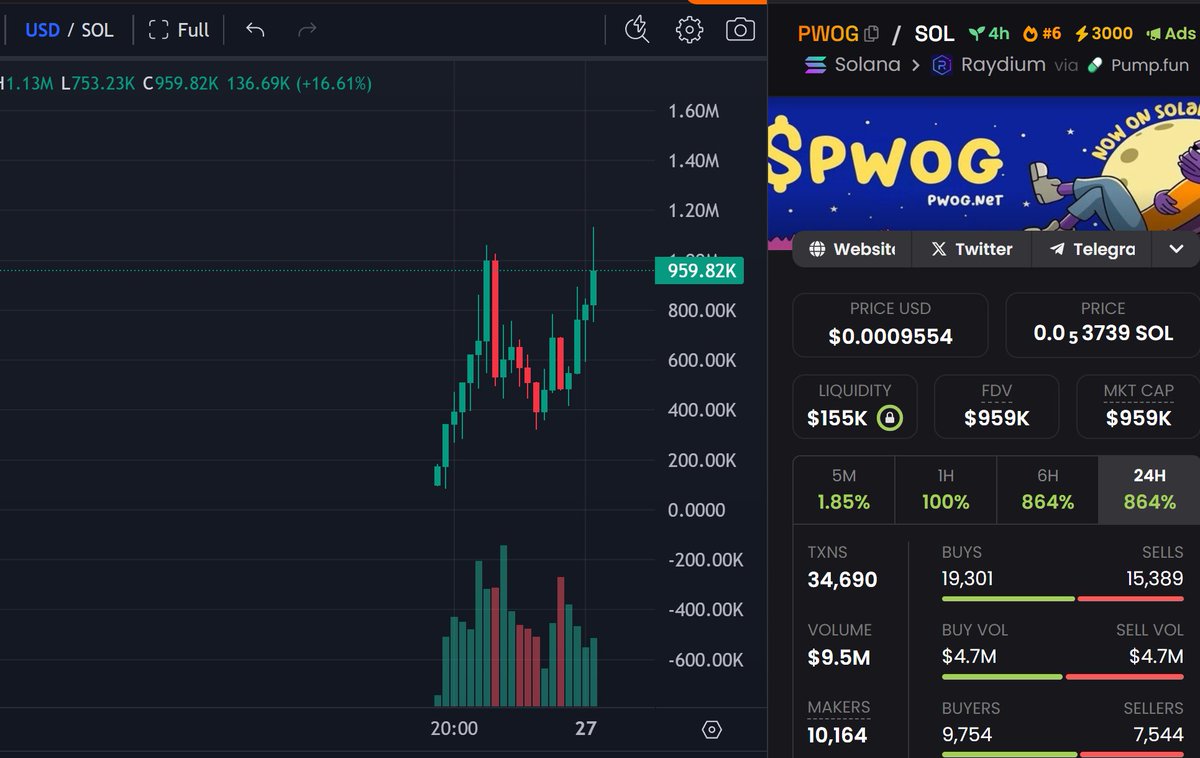Open the quick search lightning icon
Viewport: 1200px width, 758px height.
[x=637, y=30]
